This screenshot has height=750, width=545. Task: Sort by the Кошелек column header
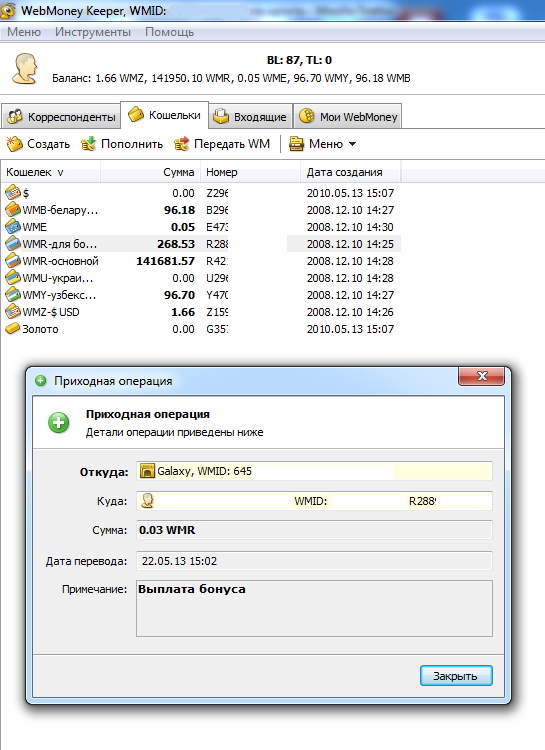pos(50,172)
